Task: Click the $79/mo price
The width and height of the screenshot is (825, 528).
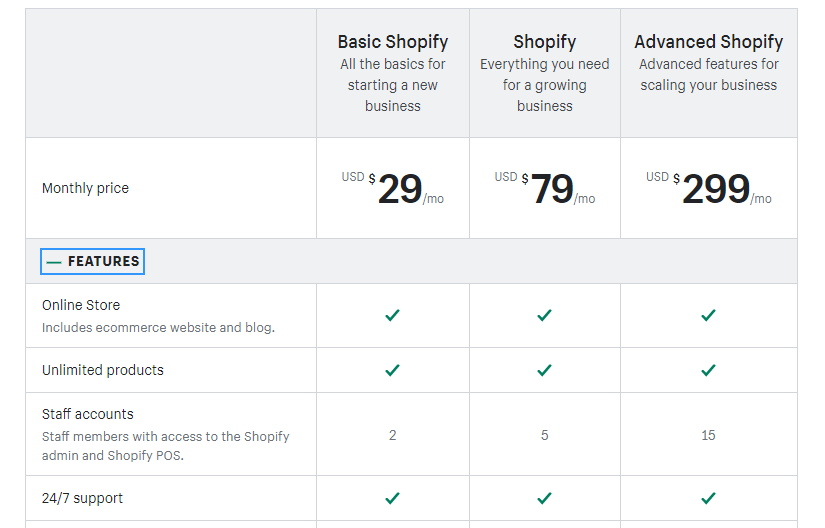Action: [552, 189]
